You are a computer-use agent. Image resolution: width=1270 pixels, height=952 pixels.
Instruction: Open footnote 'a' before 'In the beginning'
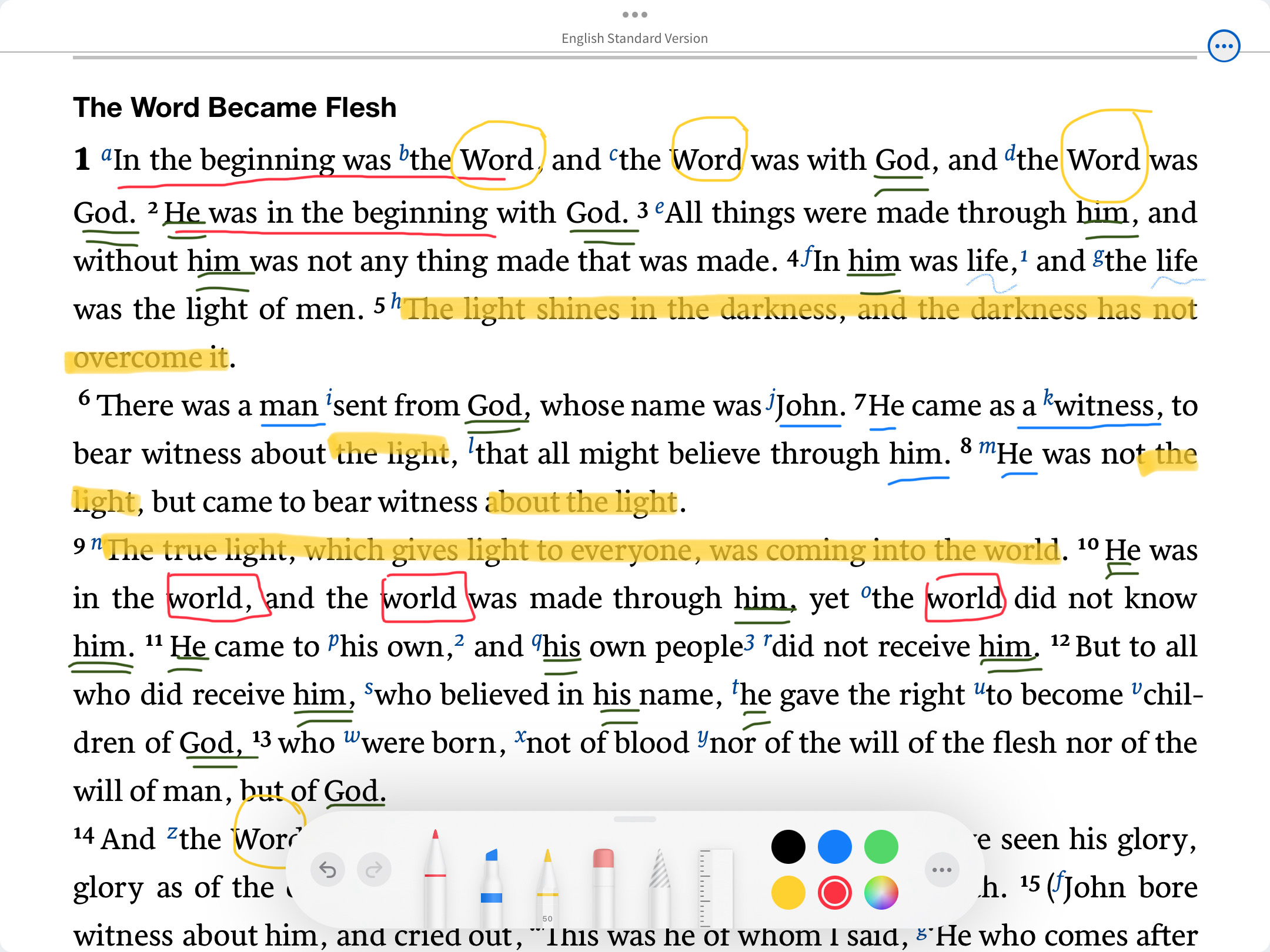(106, 155)
